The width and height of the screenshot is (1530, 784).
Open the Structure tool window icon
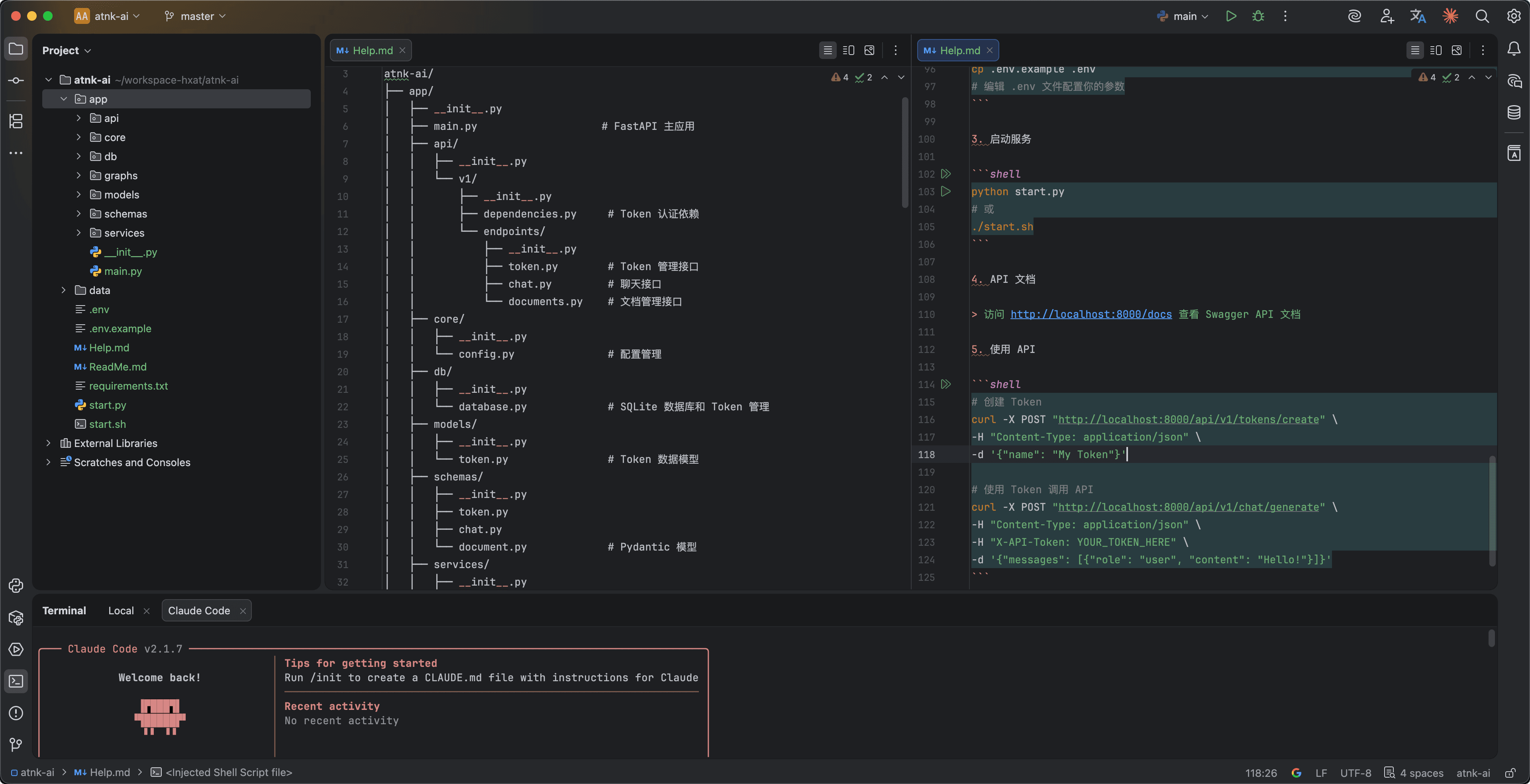coord(16,121)
